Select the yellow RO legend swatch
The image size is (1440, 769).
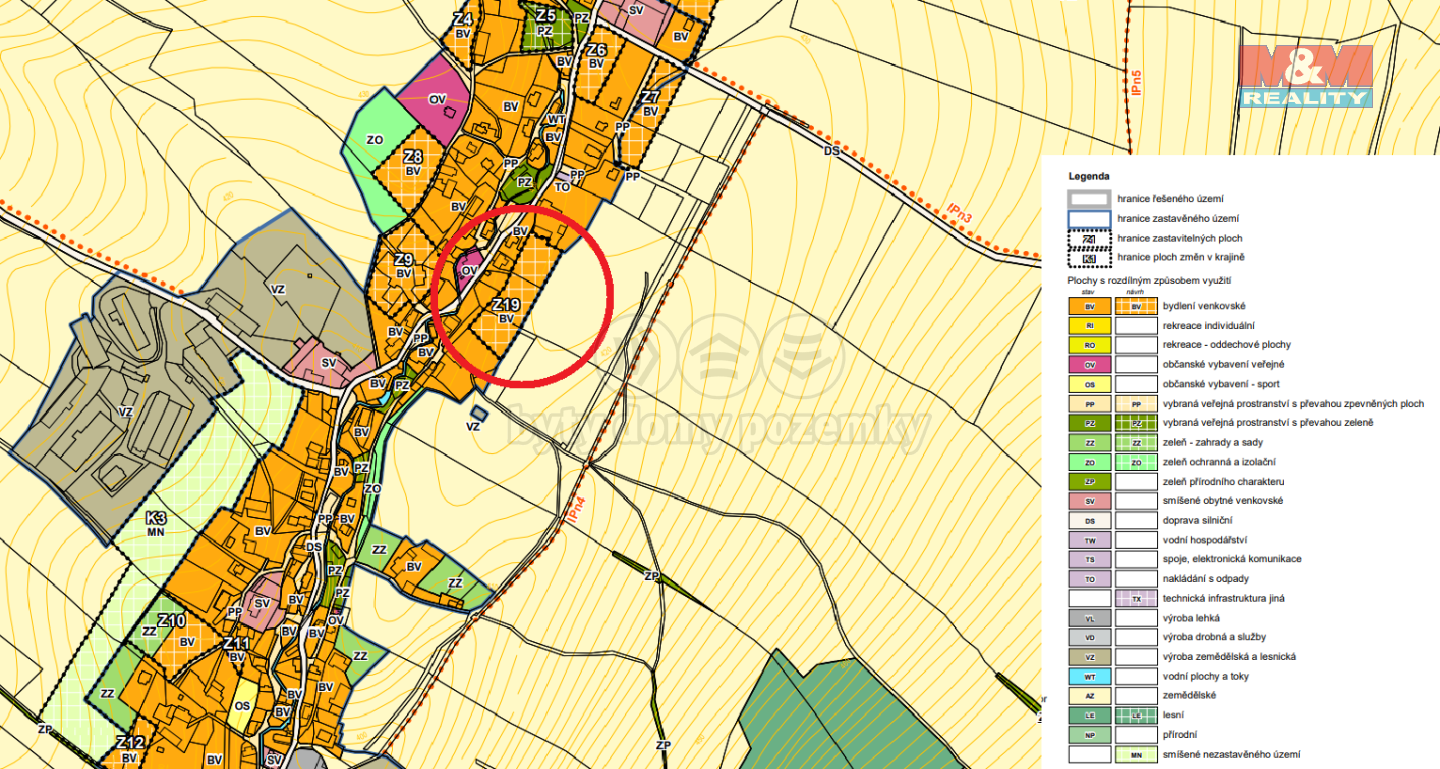(1090, 345)
